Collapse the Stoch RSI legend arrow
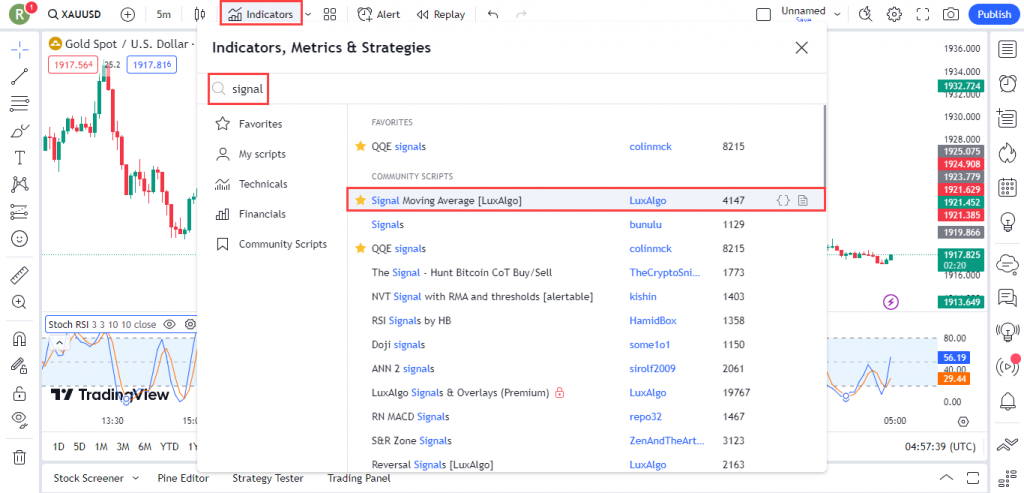This screenshot has height=493, width=1024. (59, 342)
